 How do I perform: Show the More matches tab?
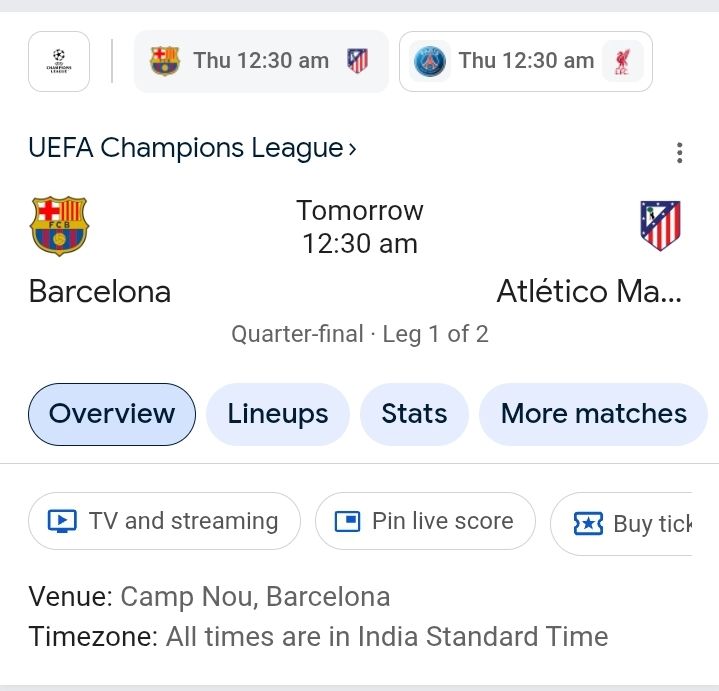593,414
